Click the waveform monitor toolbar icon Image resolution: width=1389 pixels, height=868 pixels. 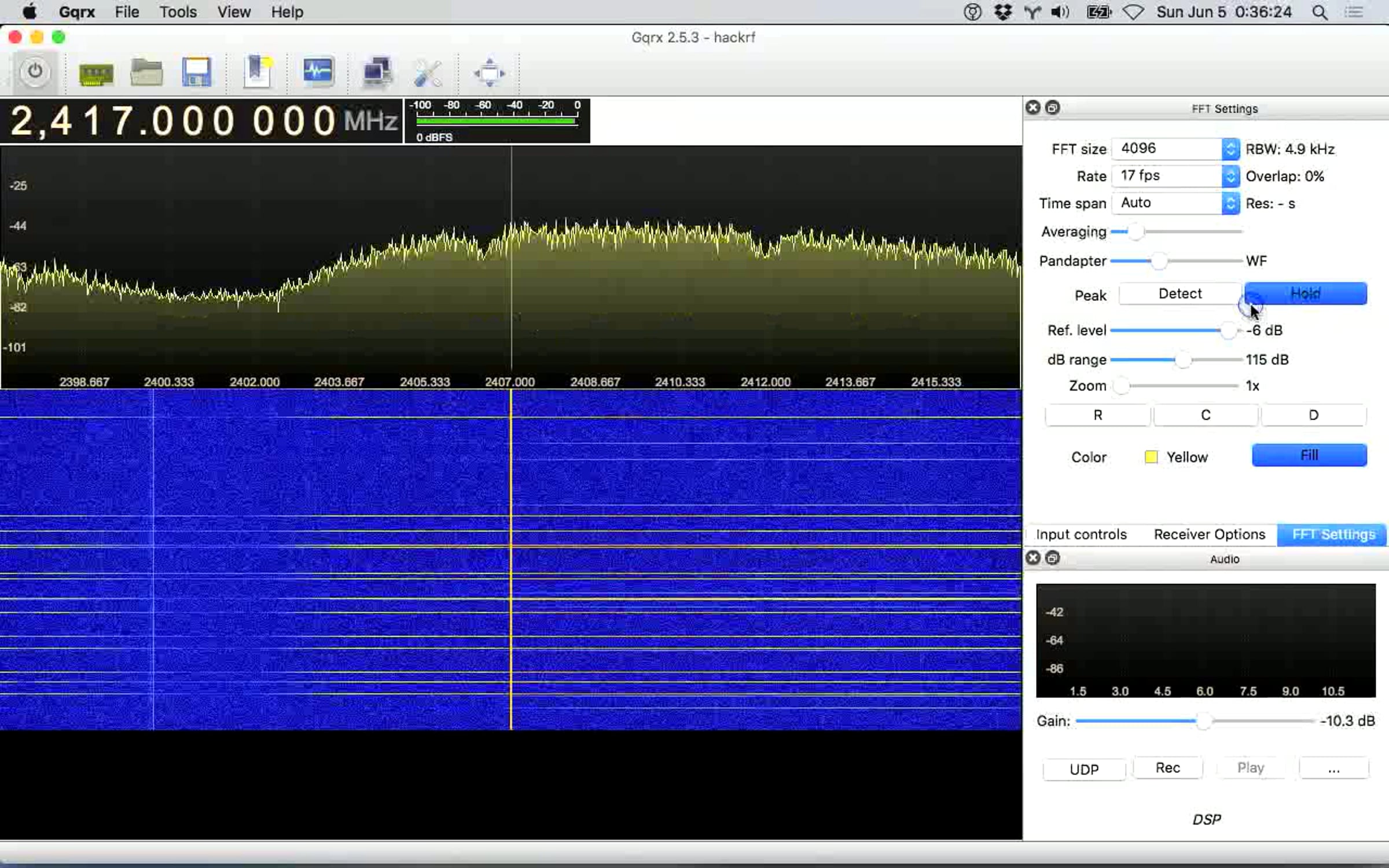[318, 72]
